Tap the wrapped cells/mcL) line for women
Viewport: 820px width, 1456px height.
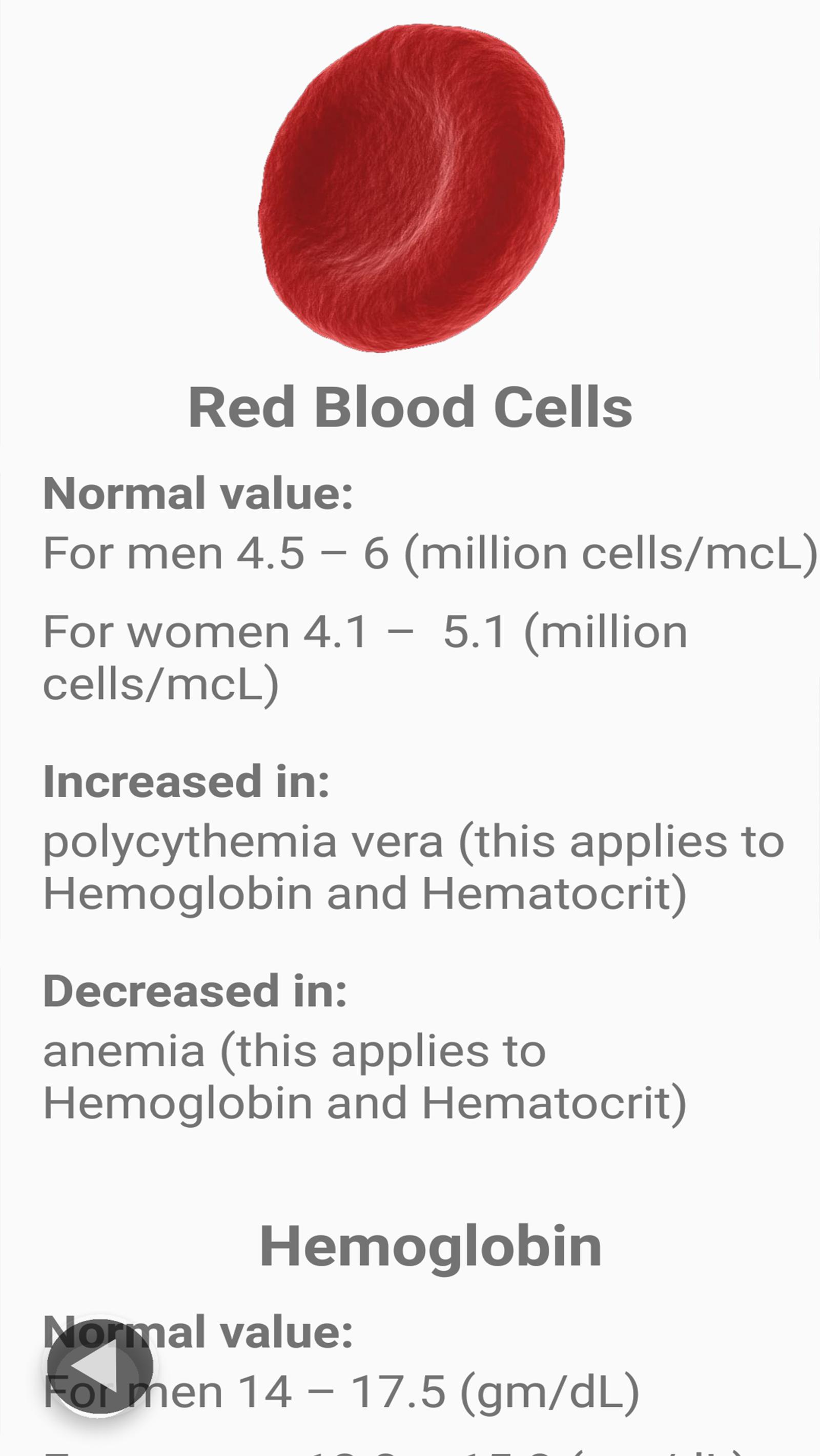(x=161, y=684)
